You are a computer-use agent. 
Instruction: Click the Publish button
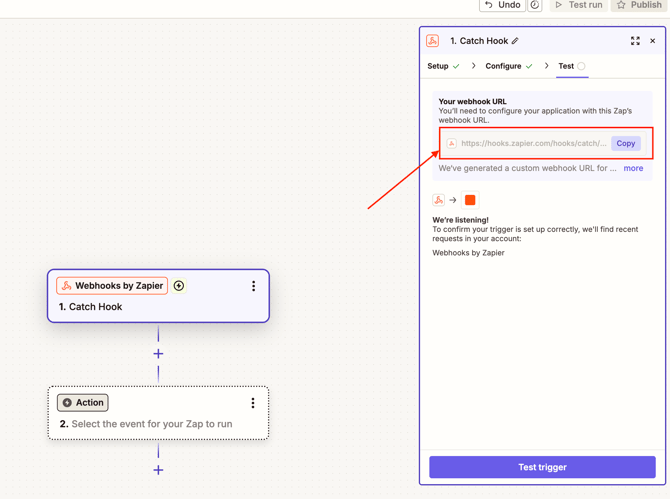point(639,5)
